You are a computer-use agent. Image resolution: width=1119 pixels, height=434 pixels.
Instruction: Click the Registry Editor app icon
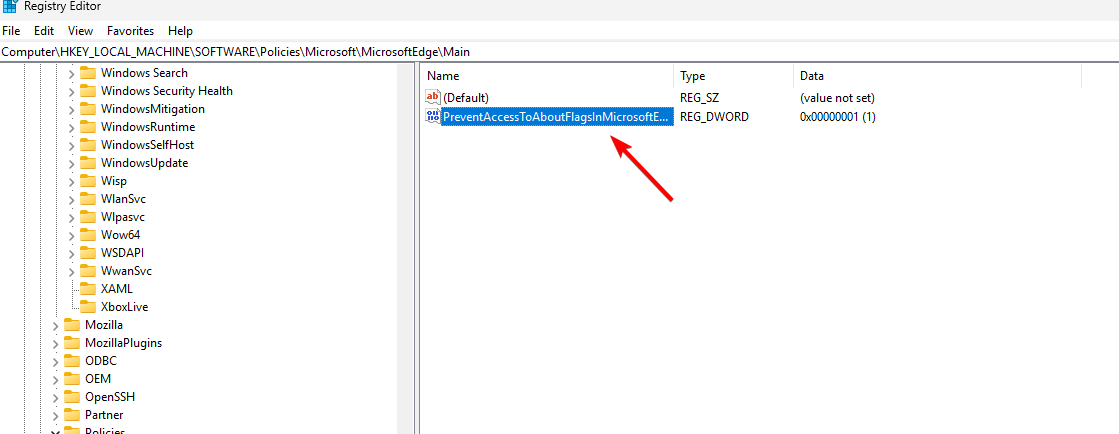point(10,6)
